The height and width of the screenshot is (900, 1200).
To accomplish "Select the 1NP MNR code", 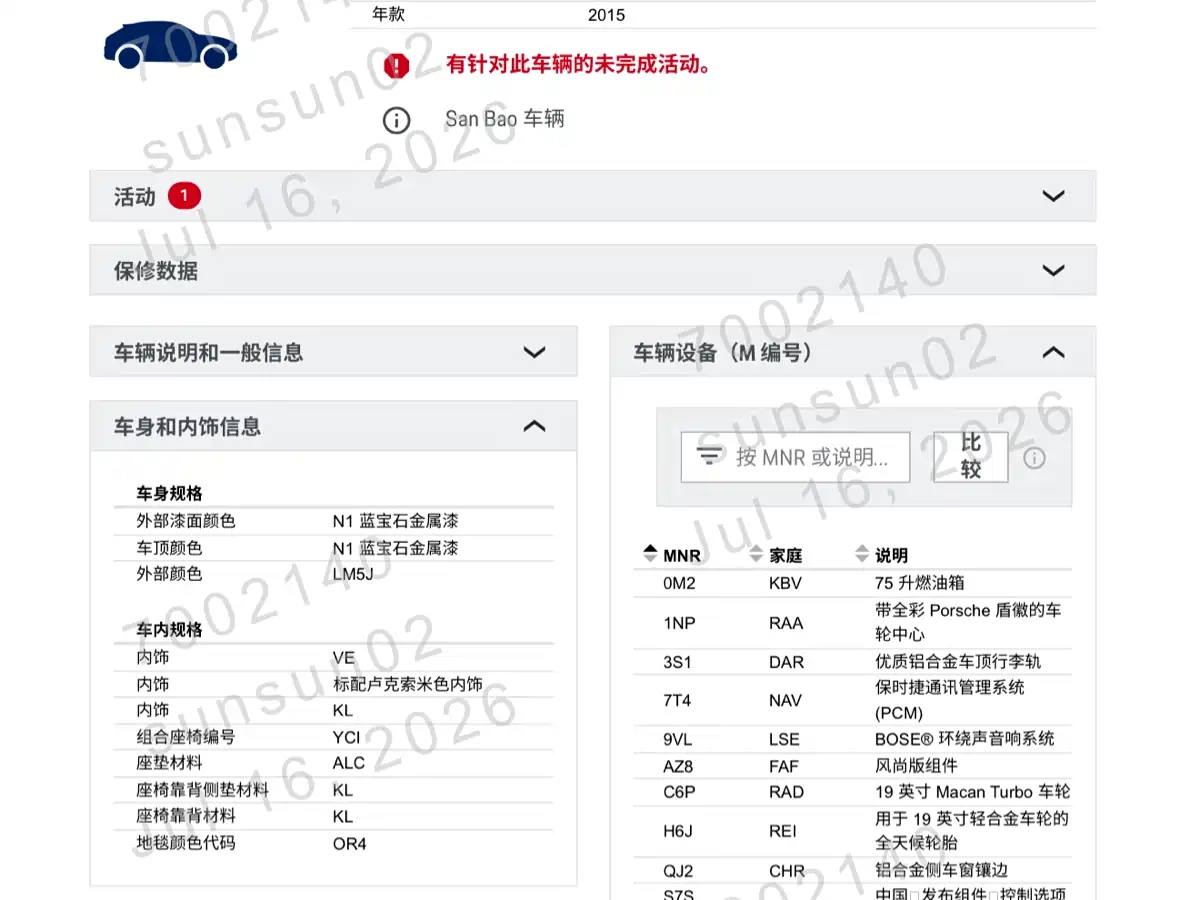I will point(679,623).
